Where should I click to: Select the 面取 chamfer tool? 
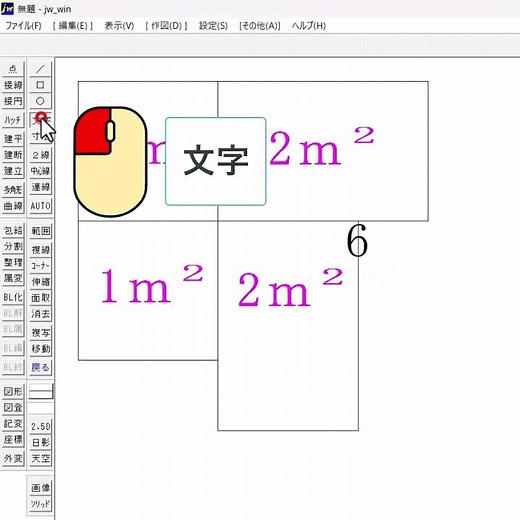[40, 297]
